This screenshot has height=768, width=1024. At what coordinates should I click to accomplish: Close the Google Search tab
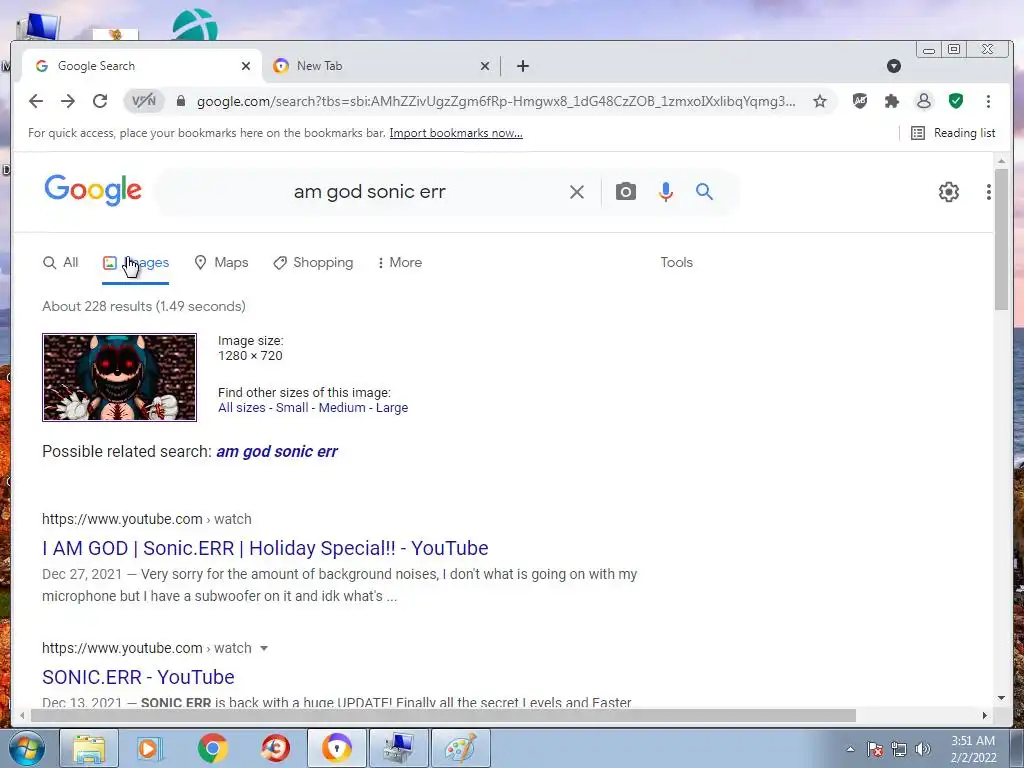click(x=246, y=66)
